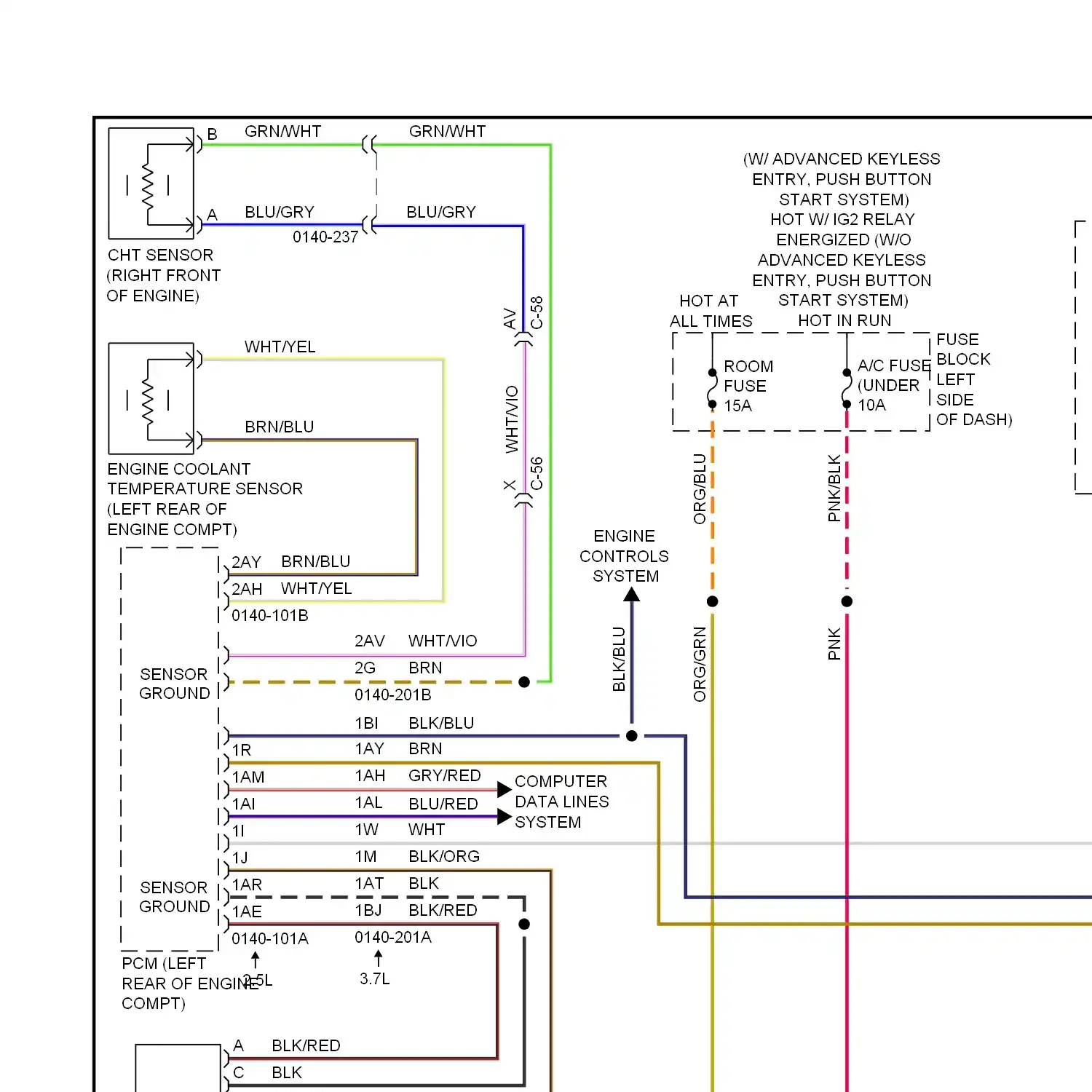Click the splice dot joining PNK/BLK and PNK
The width and height of the screenshot is (1092, 1092).
pyautogui.click(x=847, y=601)
